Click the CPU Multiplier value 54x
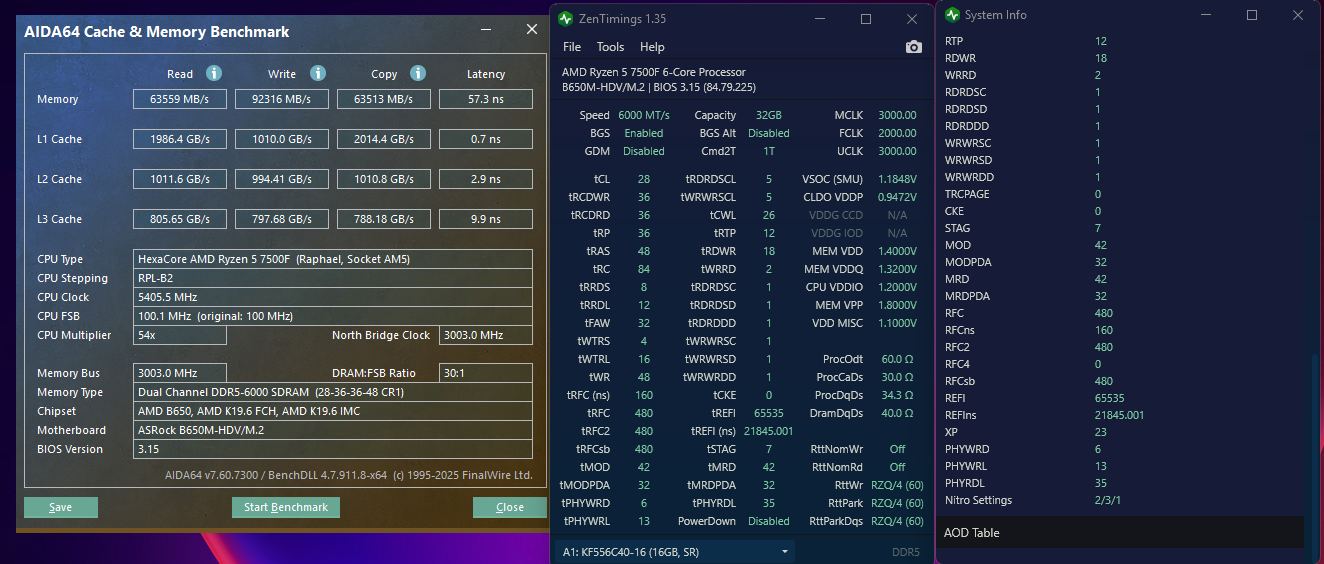The image size is (1324, 564). tap(180, 335)
